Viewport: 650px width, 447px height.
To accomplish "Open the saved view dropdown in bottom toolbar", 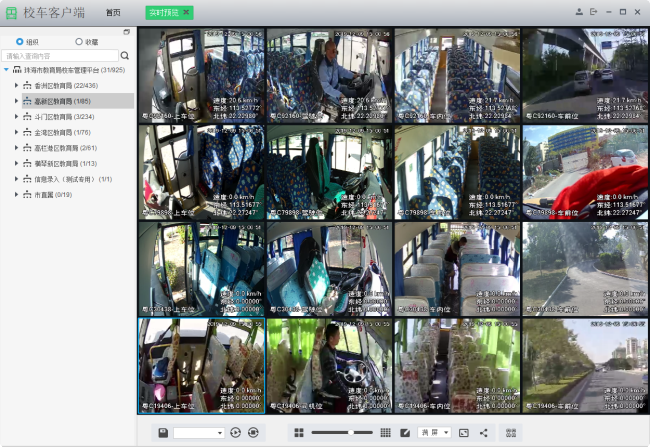I will 199,432.
